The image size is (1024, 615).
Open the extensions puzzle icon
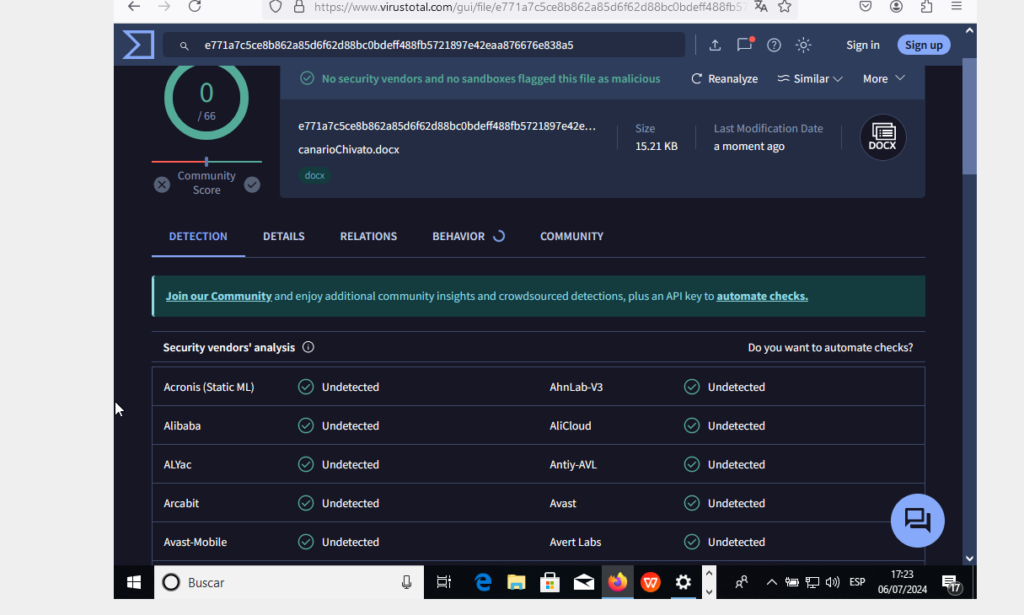[926, 7]
